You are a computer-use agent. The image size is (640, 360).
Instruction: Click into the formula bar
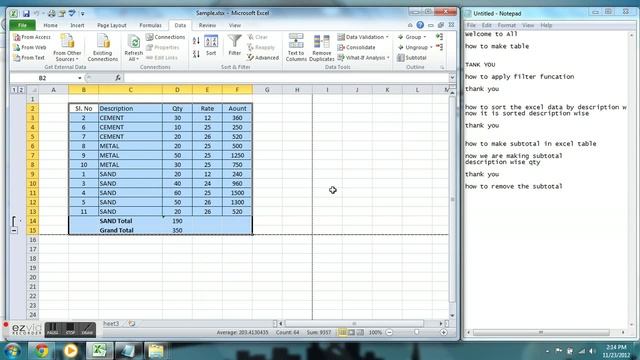(x=286, y=78)
